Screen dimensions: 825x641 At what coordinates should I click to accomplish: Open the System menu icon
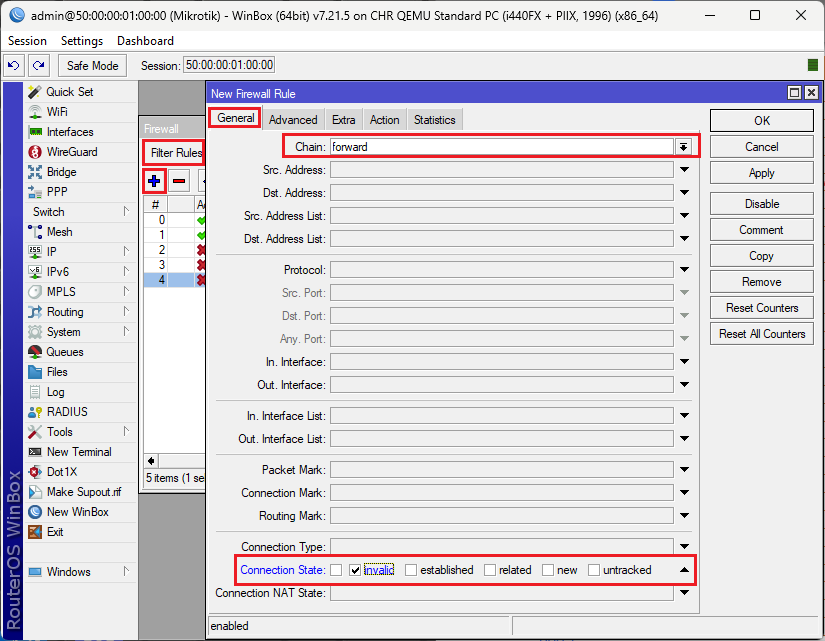tap(35, 332)
